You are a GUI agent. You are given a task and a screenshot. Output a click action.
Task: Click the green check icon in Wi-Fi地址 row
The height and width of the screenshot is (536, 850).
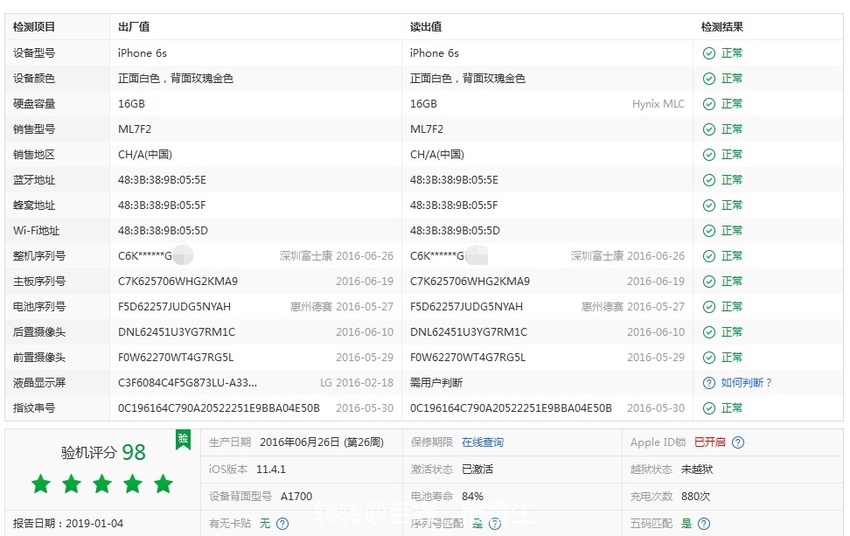[x=709, y=231]
